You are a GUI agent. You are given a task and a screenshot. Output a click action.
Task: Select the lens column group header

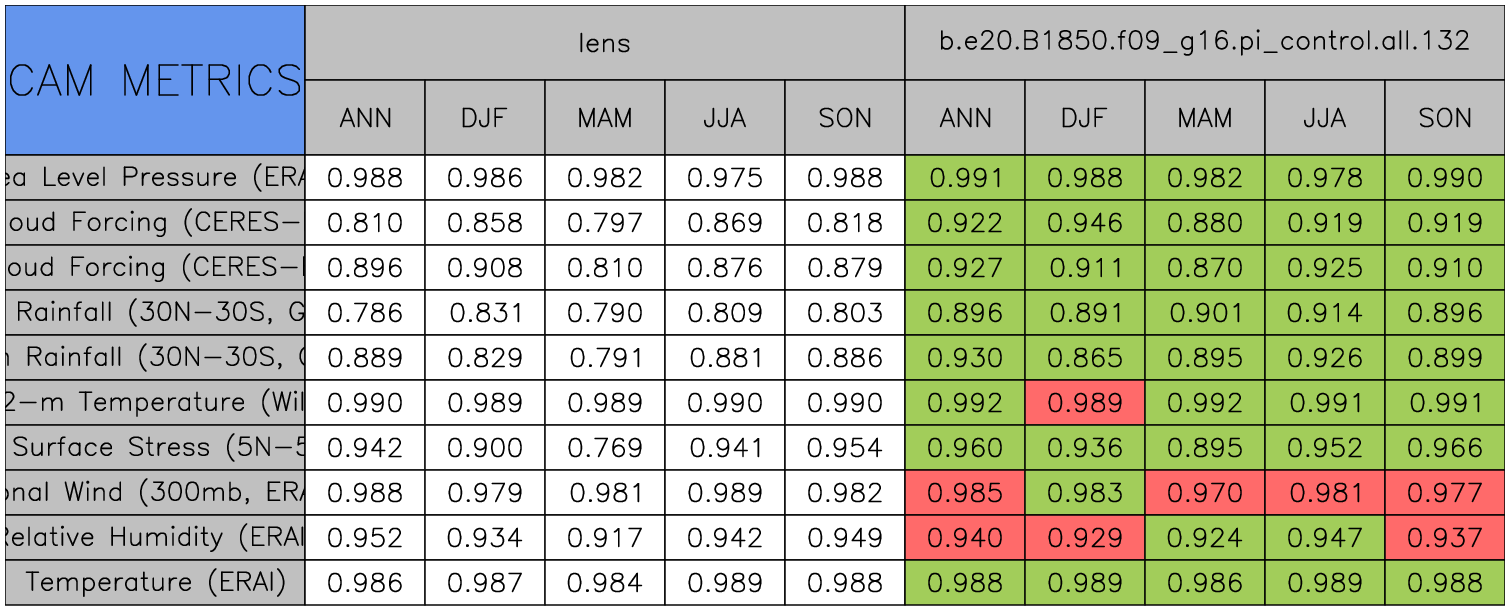click(x=604, y=42)
